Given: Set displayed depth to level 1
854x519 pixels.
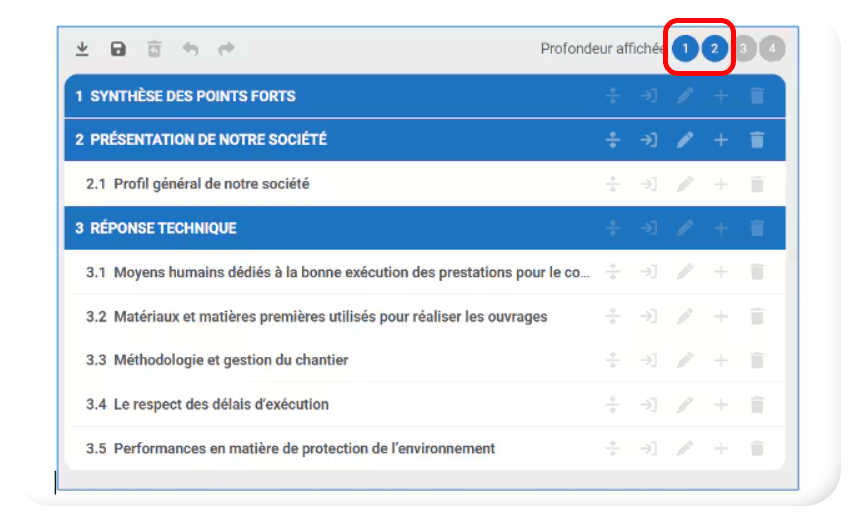Looking at the screenshot, I should tap(685, 48).
